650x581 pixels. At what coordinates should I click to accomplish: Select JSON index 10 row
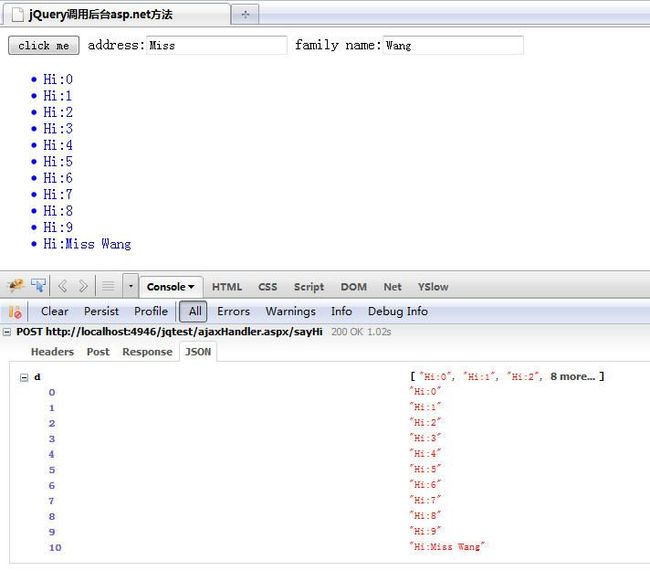55,547
